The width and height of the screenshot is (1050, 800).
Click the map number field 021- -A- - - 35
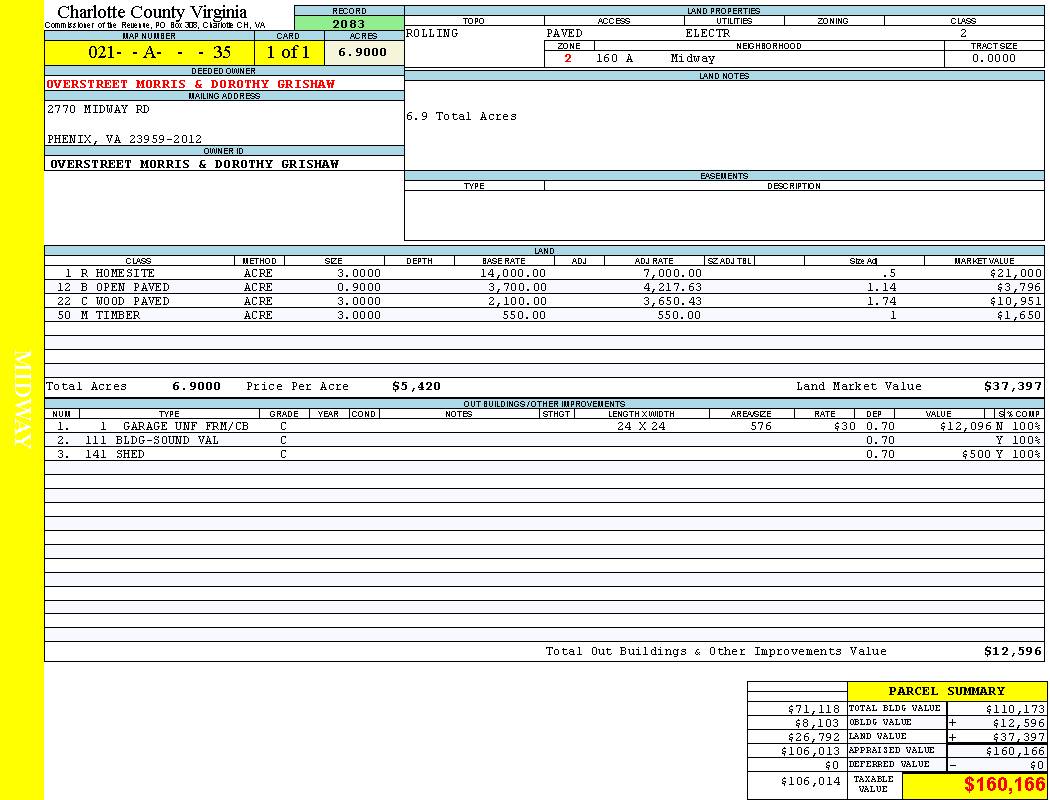(x=149, y=53)
